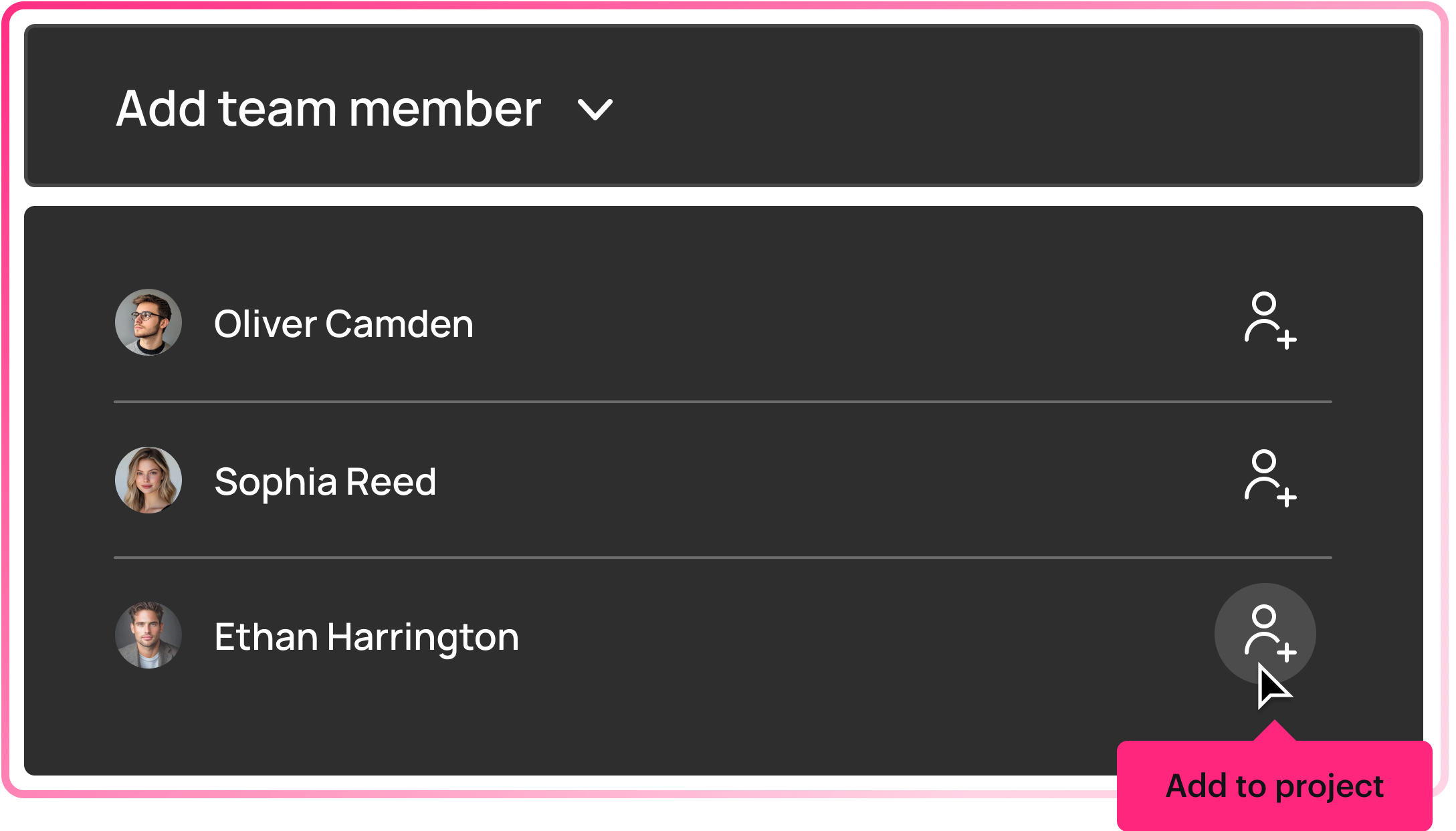Select the Oliver Camden name
The height and width of the screenshot is (831, 1456).
pyautogui.click(x=344, y=324)
